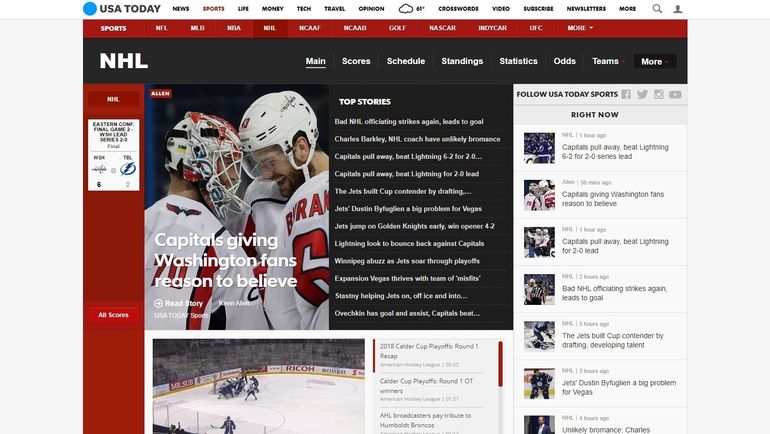Image resolution: width=770 pixels, height=434 pixels.
Task: Open the top bar MORE menu
Action: tap(627, 9)
